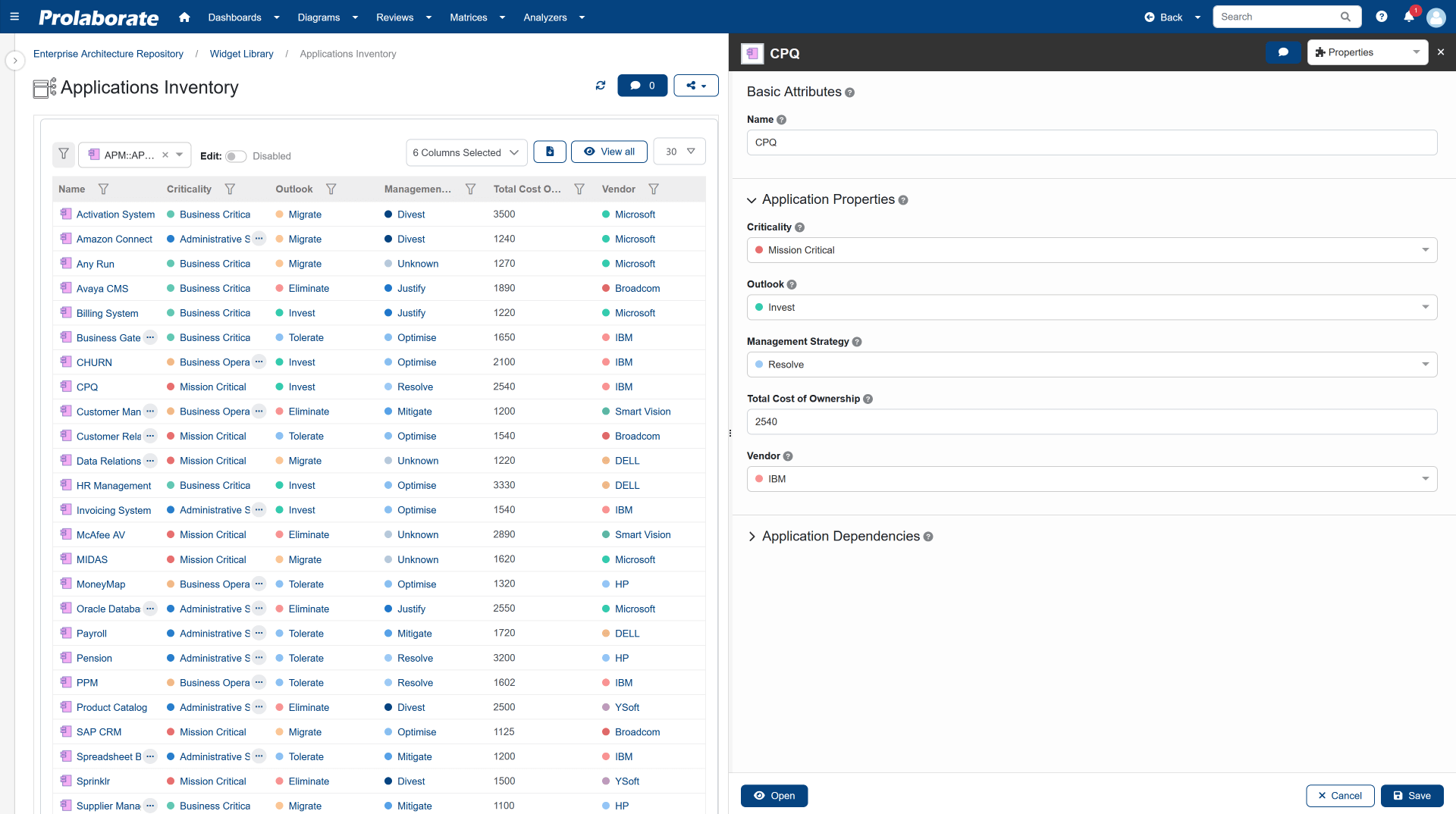Filter the Vendor column
The width and height of the screenshot is (1456, 814).
pyautogui.click(x=654, y=189)
